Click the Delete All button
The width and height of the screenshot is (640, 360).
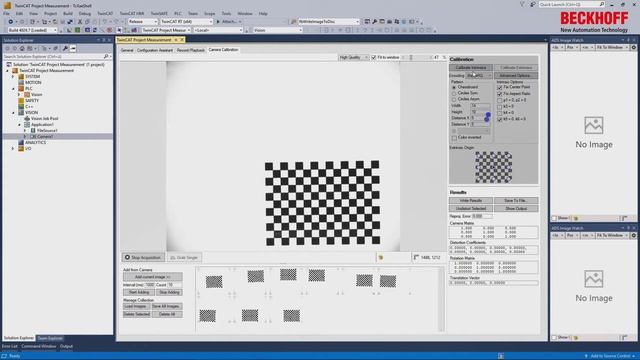[x=167, y=314]
